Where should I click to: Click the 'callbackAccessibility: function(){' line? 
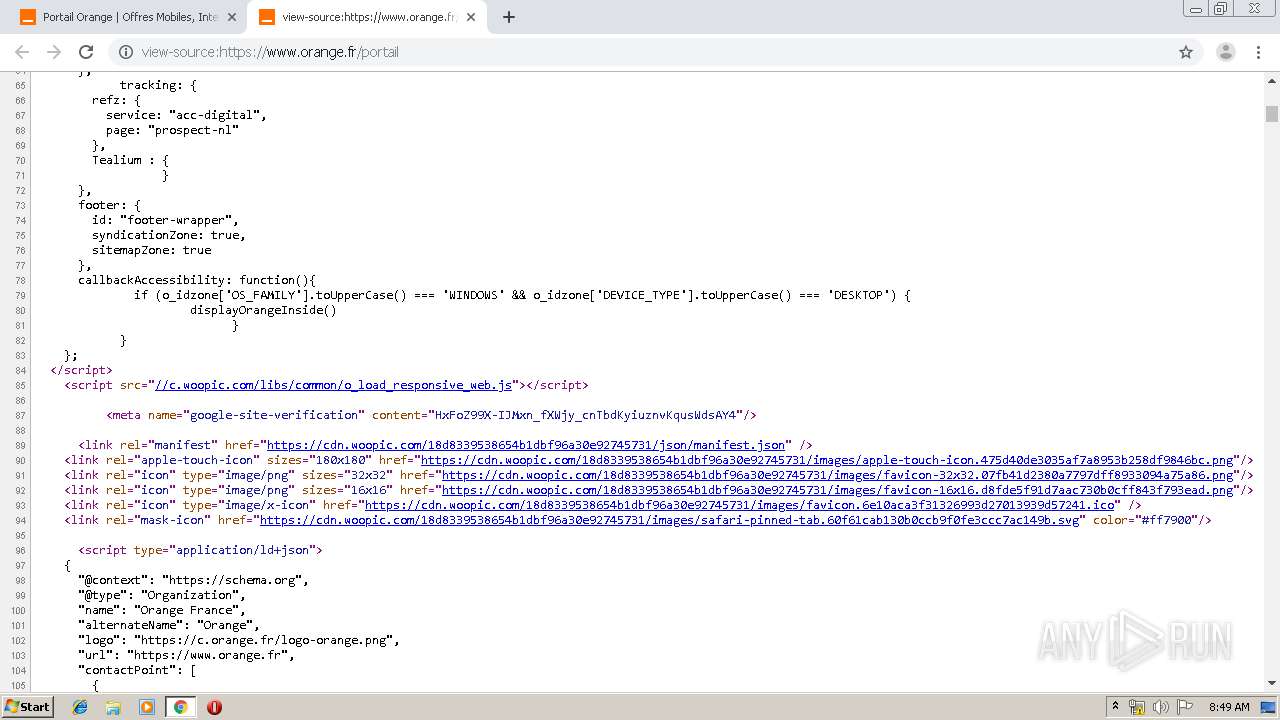pos(197,280)
